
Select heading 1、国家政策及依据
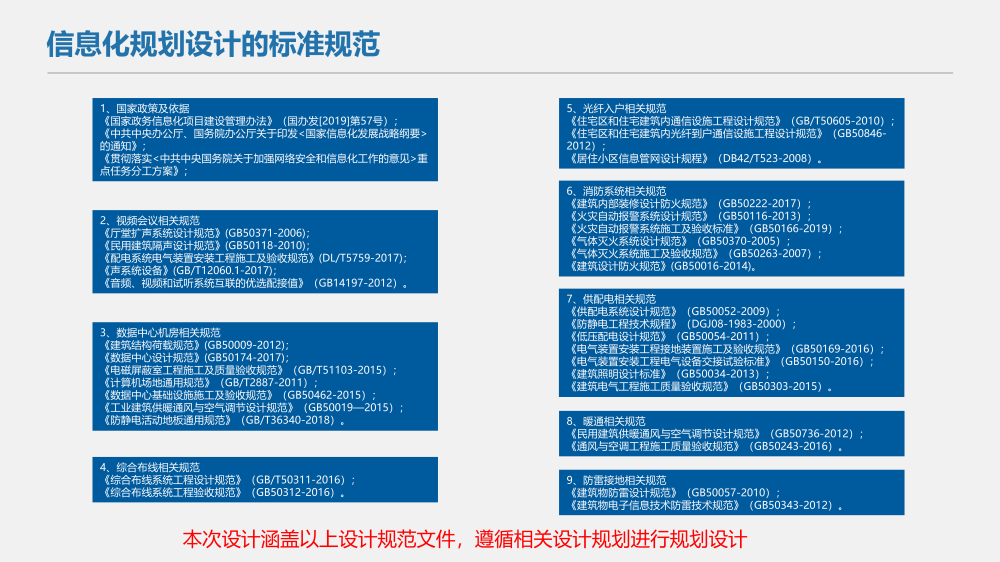(145, 108)
